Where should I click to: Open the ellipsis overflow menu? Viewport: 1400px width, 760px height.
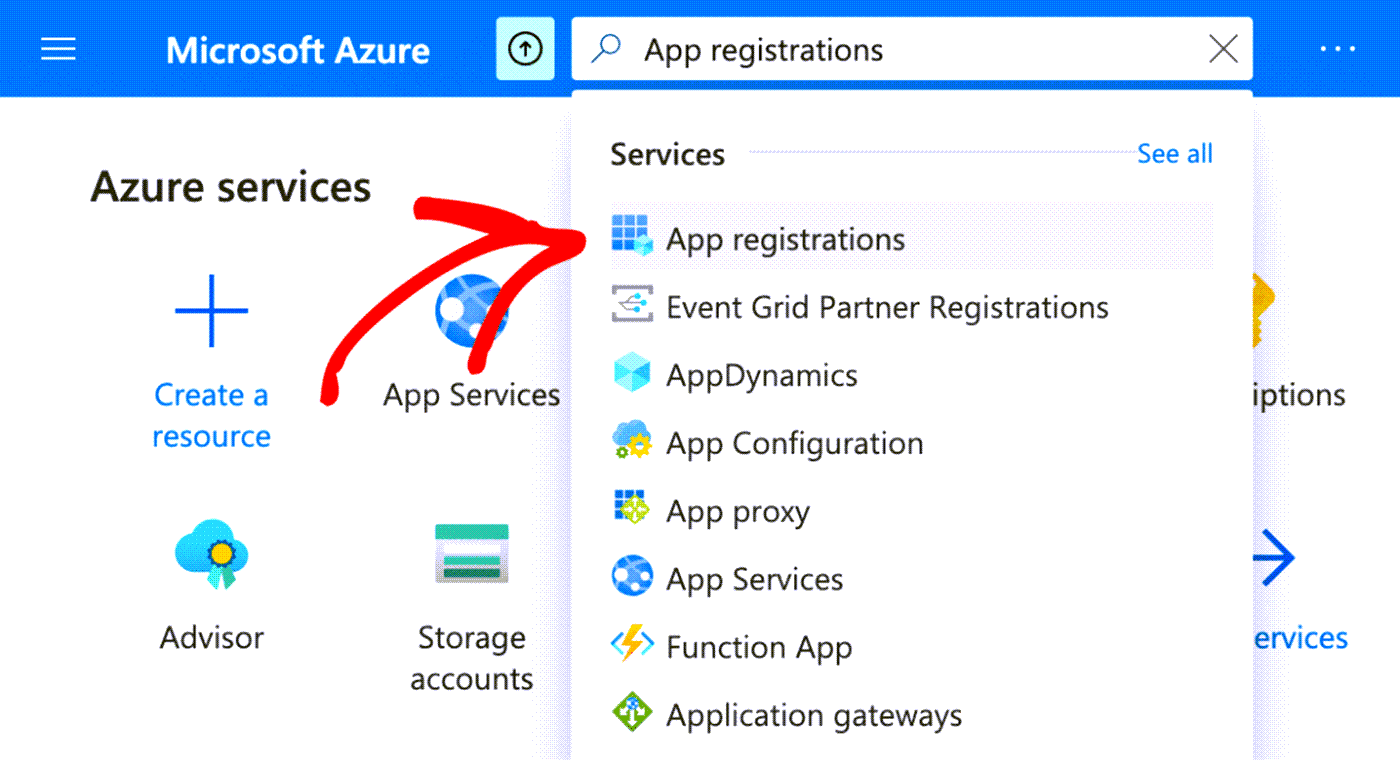[1337, 48]
